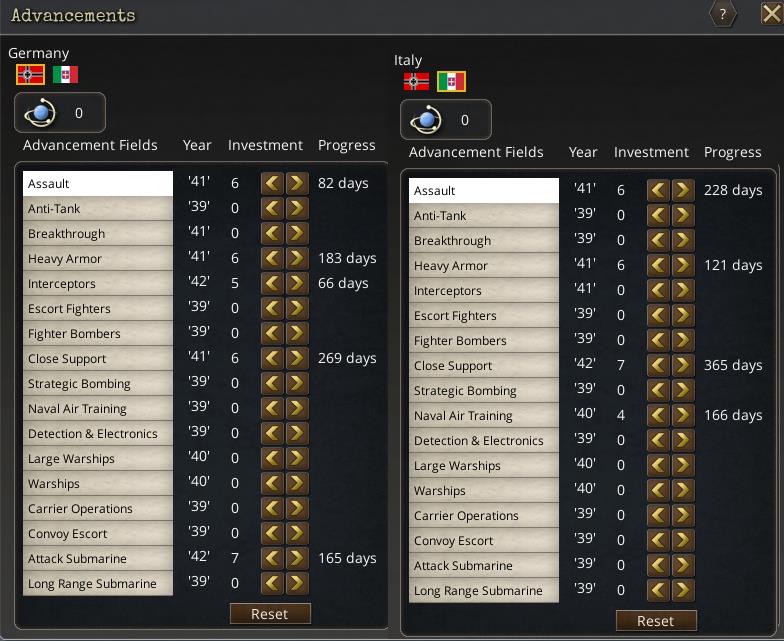Select German flag in Italy panel
Screen dimensions: 784x641
pos(416,82)
